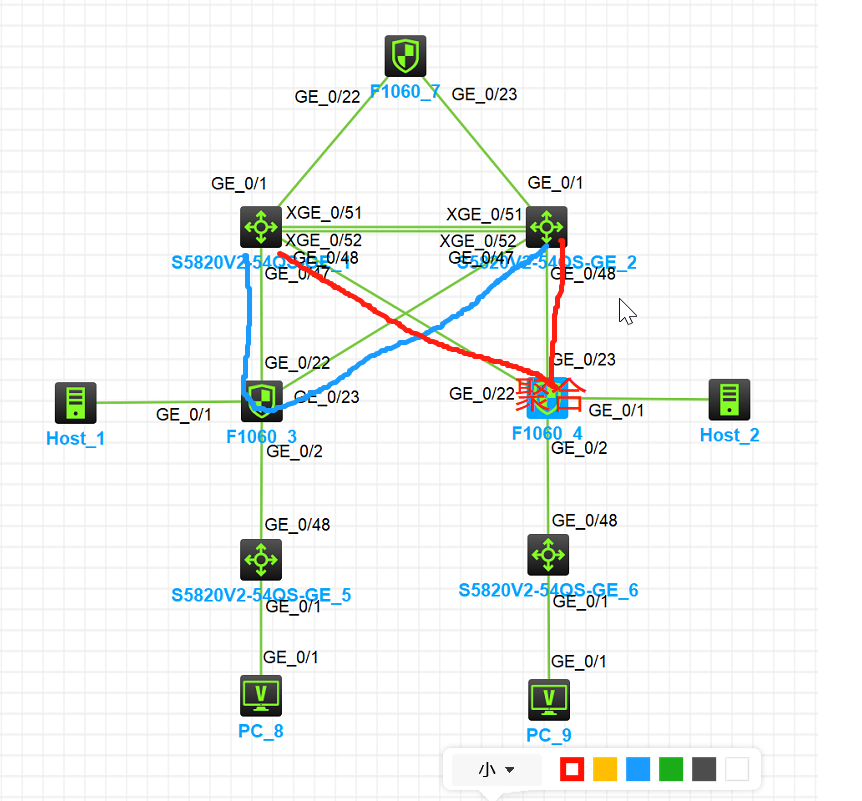Select the S5820V2-54QS-GE_5 switch icon
This screenshot has height=801, width=862.
pos(261,560)
